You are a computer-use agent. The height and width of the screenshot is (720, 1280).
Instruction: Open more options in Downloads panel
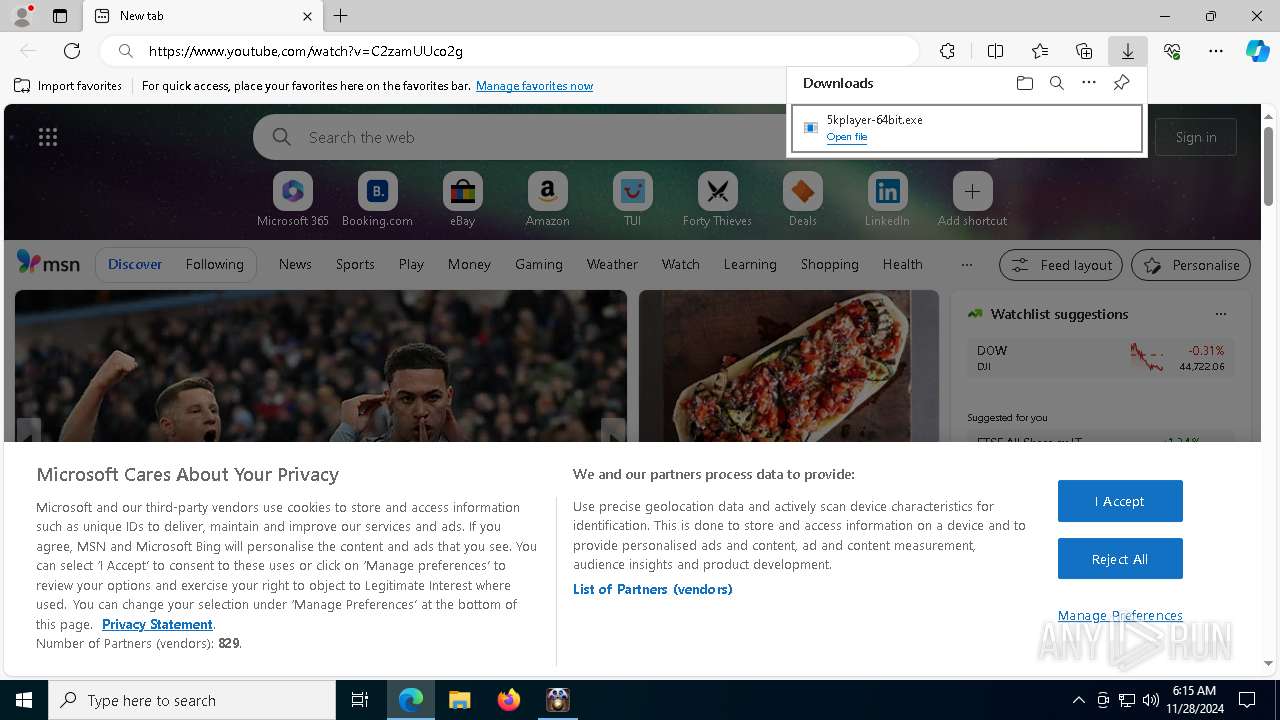coord(1089,83)
